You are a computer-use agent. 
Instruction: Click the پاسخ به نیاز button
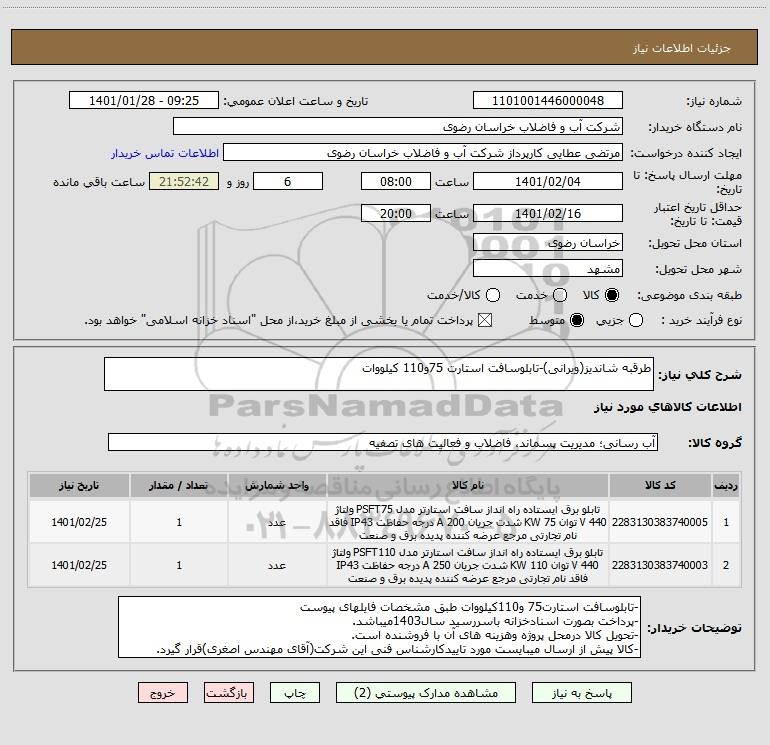pos(581,692)
